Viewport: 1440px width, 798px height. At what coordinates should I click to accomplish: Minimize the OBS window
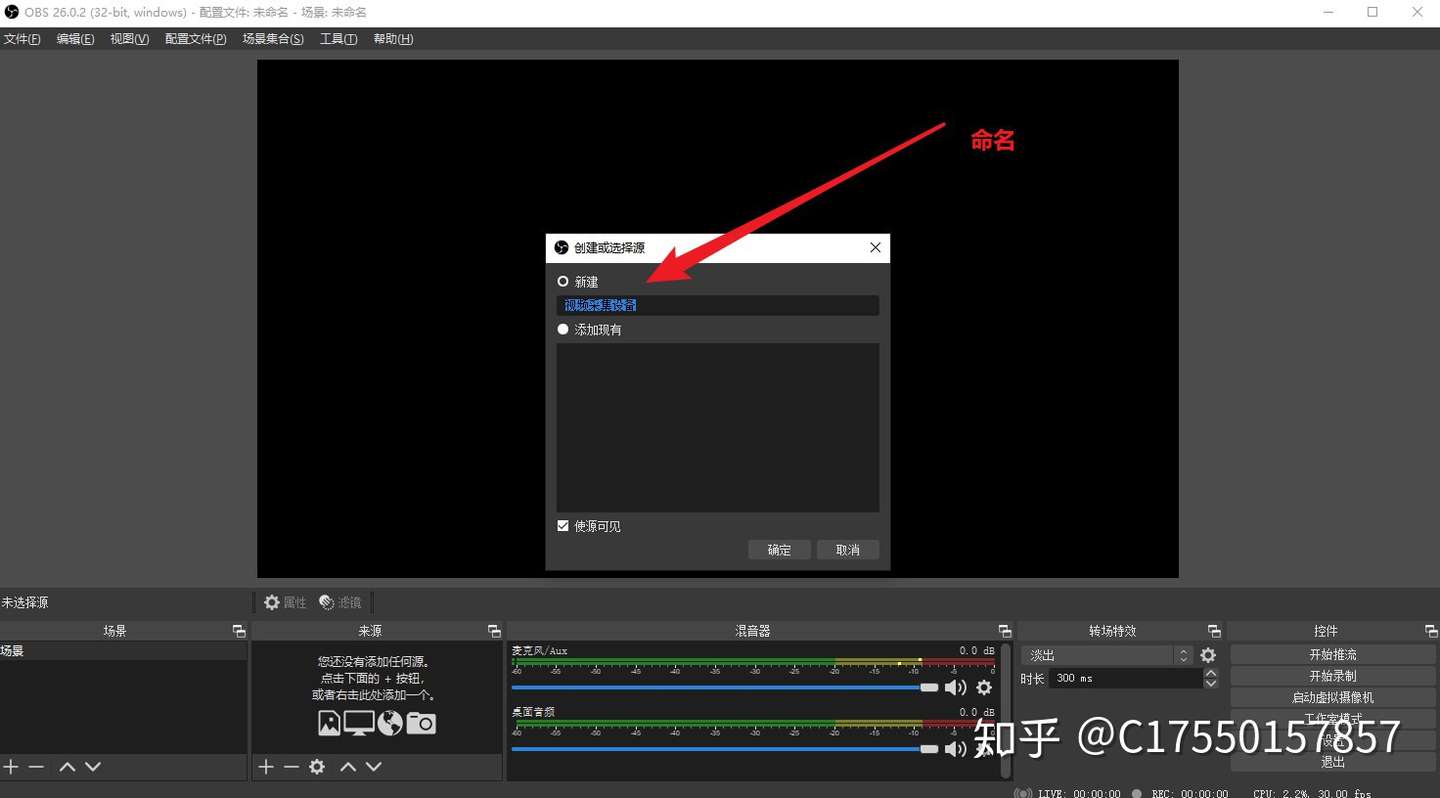click(x=1327, y=12)
